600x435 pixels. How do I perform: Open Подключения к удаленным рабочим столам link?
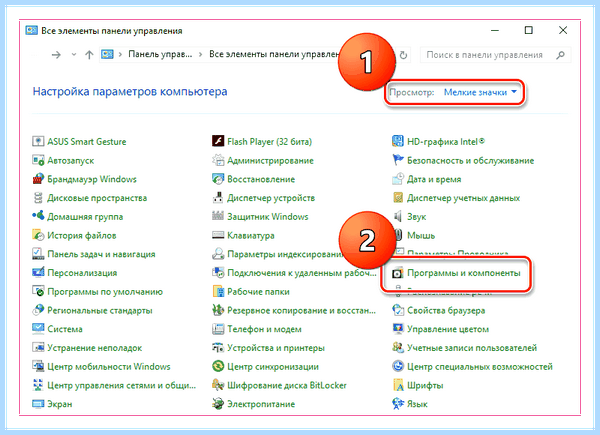coord(302,273)
